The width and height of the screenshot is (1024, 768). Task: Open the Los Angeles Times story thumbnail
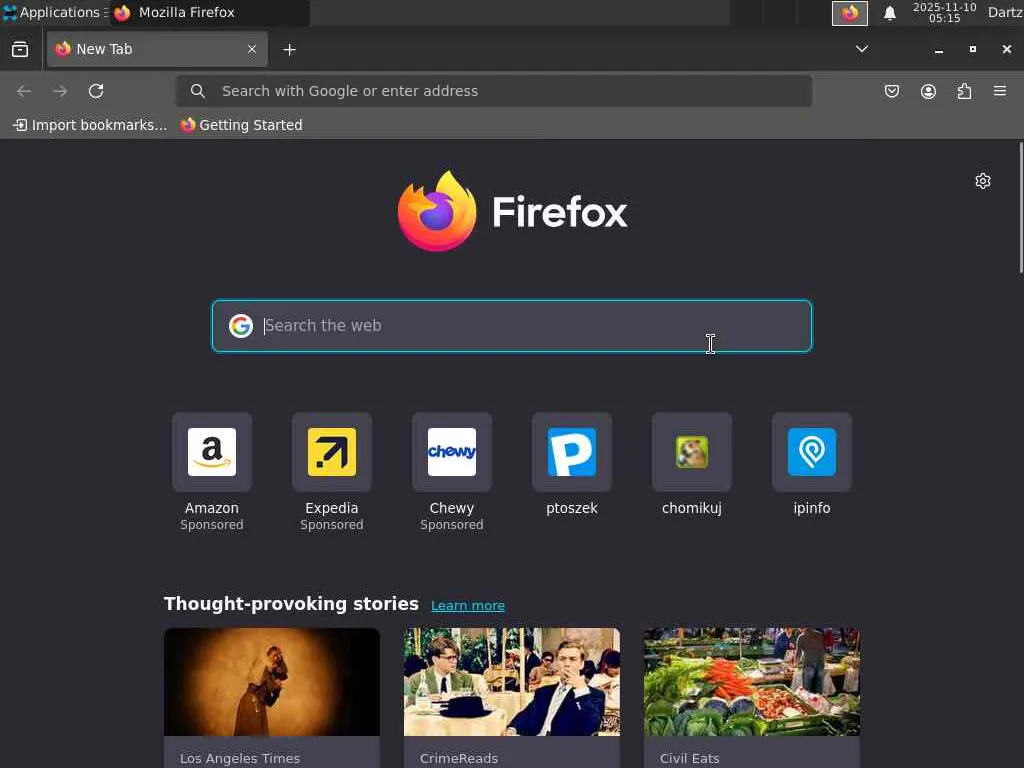pyautogui.click(x=272, y=682)
